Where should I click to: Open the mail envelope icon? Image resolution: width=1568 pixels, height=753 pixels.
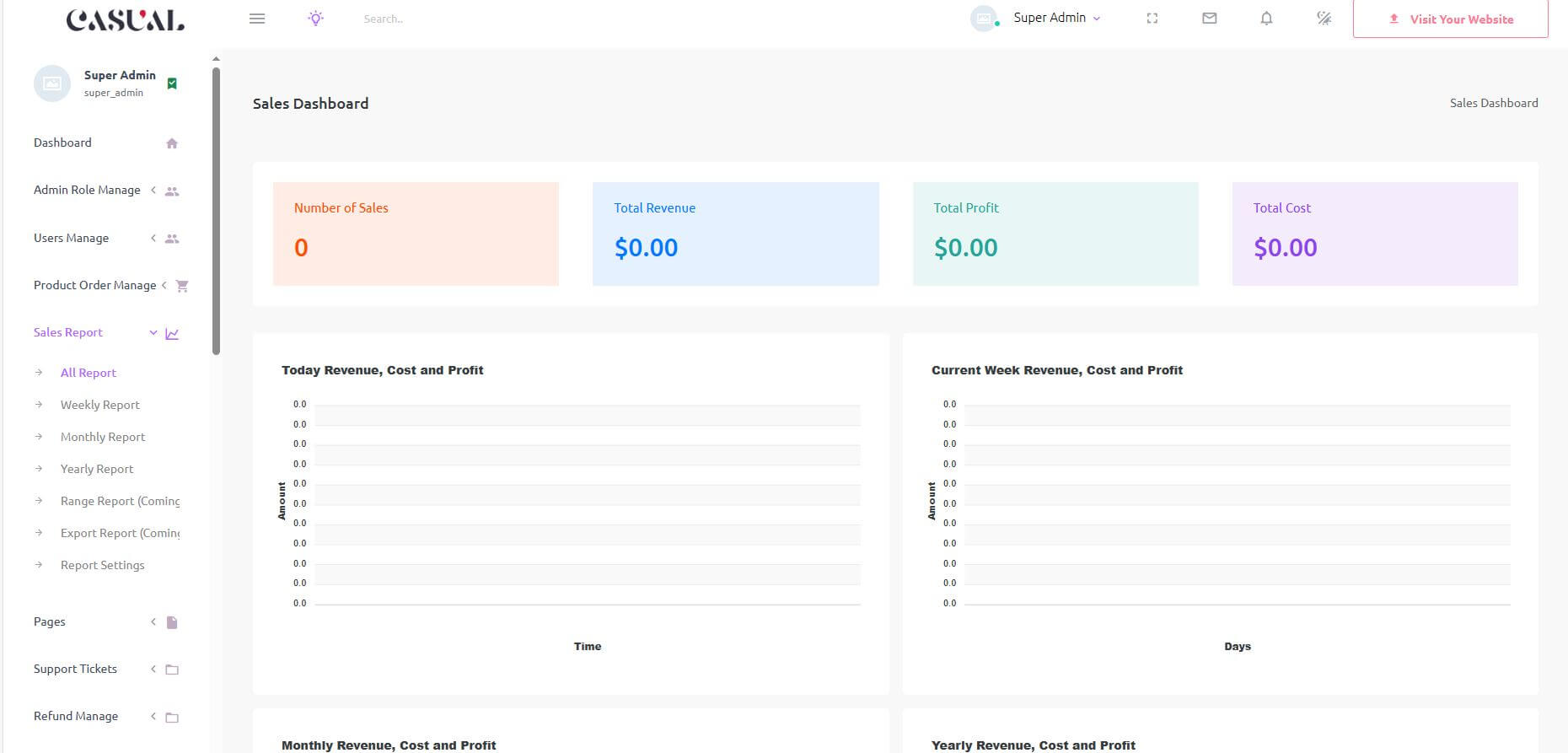1209,19
